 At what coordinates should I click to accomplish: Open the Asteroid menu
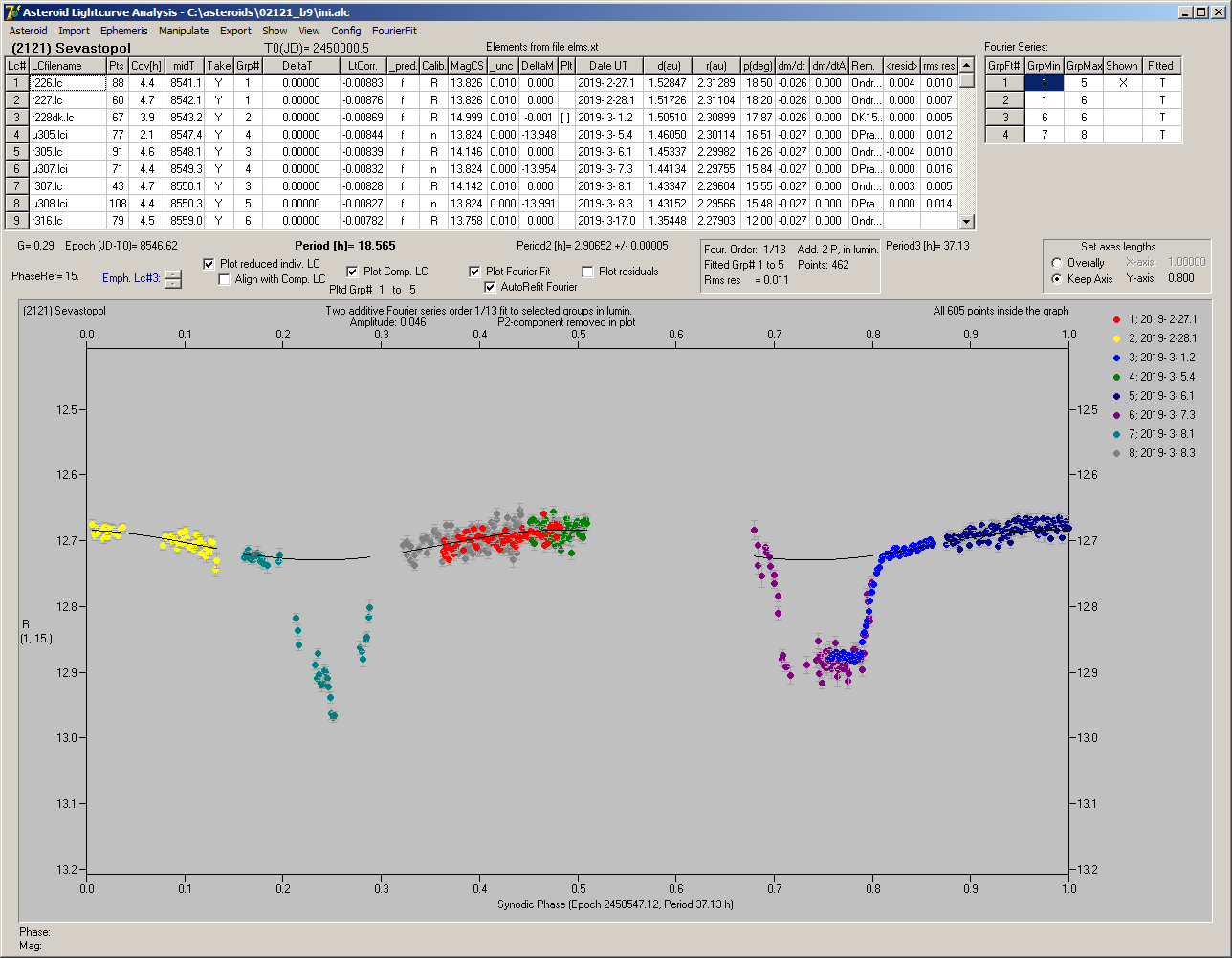pyautogui.click(x=28, y=31)
